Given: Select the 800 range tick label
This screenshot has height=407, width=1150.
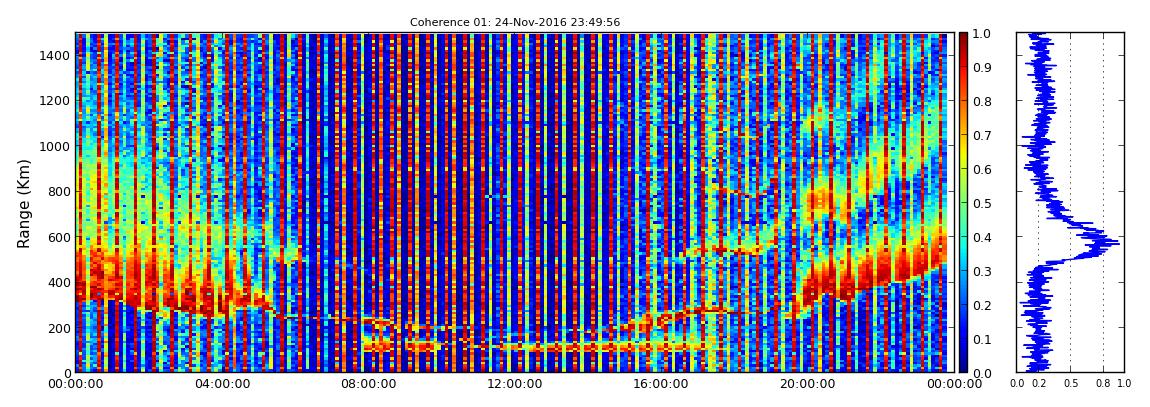Looking at the screenshot, I should (60, 191).
